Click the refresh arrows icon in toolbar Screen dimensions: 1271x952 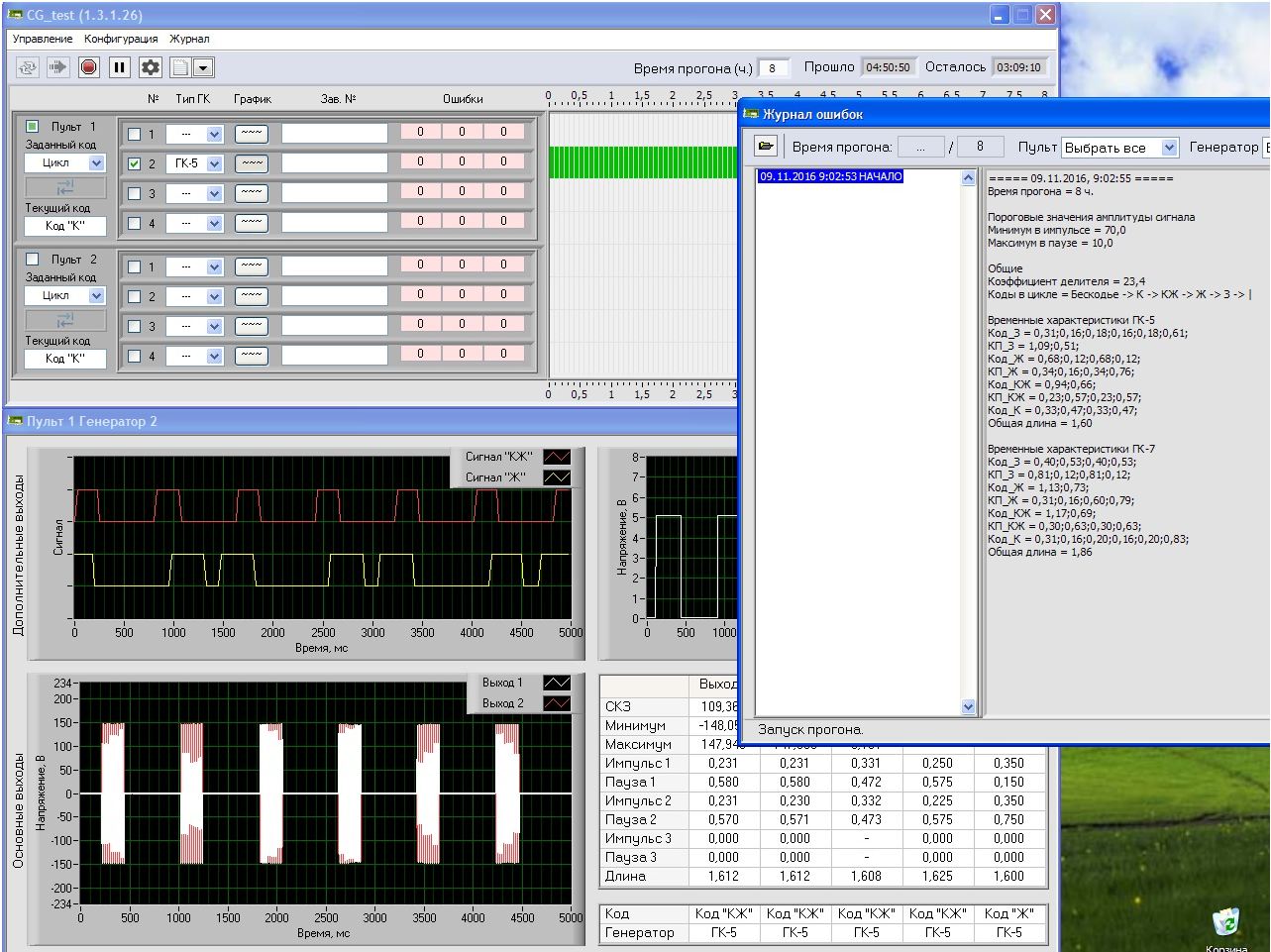(x=28, y=67)
